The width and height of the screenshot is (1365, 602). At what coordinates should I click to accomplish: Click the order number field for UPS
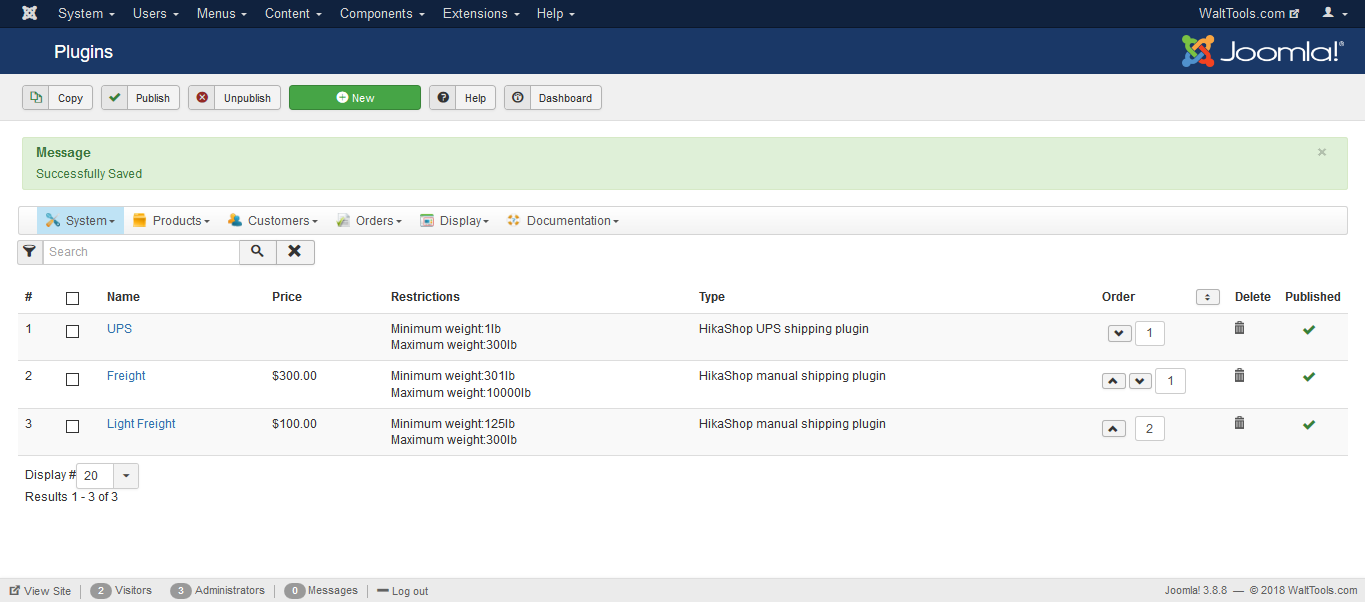coord(1150,334)
